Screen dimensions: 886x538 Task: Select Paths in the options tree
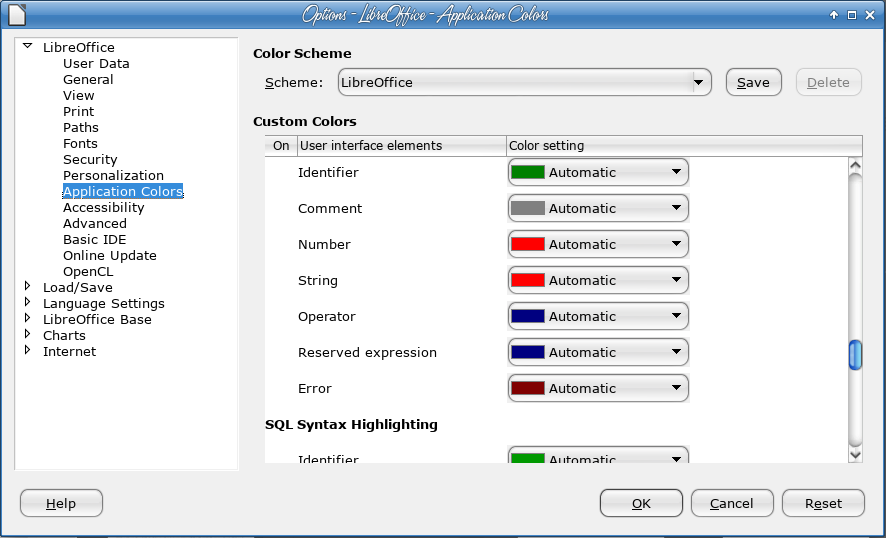point(81,128)
